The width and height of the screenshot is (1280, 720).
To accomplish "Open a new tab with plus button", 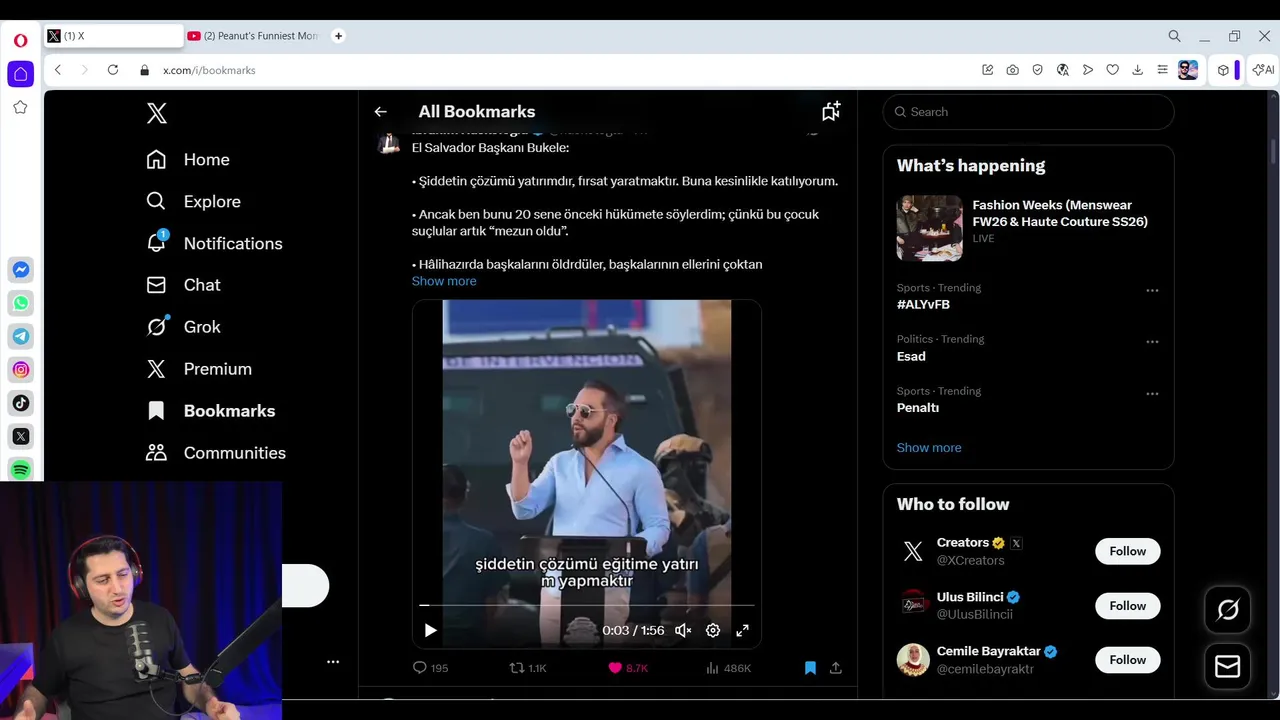I will pos(338,36).
